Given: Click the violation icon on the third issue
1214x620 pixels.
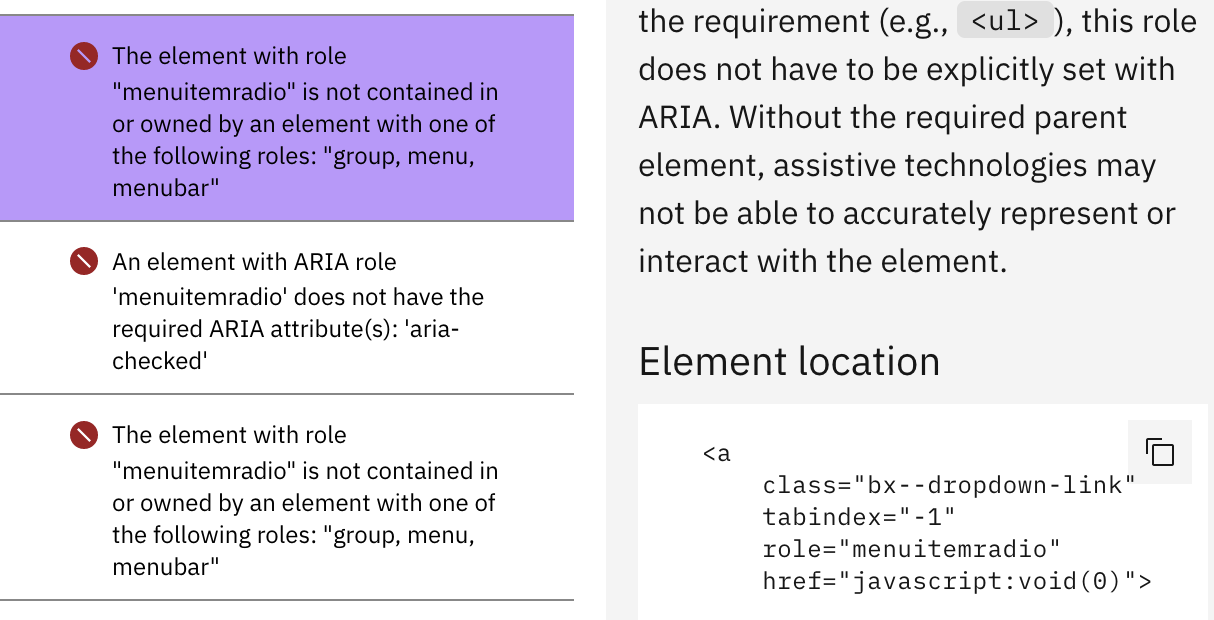Looking at the screenshot, I should pyautogui.click(x=84, y=435).
